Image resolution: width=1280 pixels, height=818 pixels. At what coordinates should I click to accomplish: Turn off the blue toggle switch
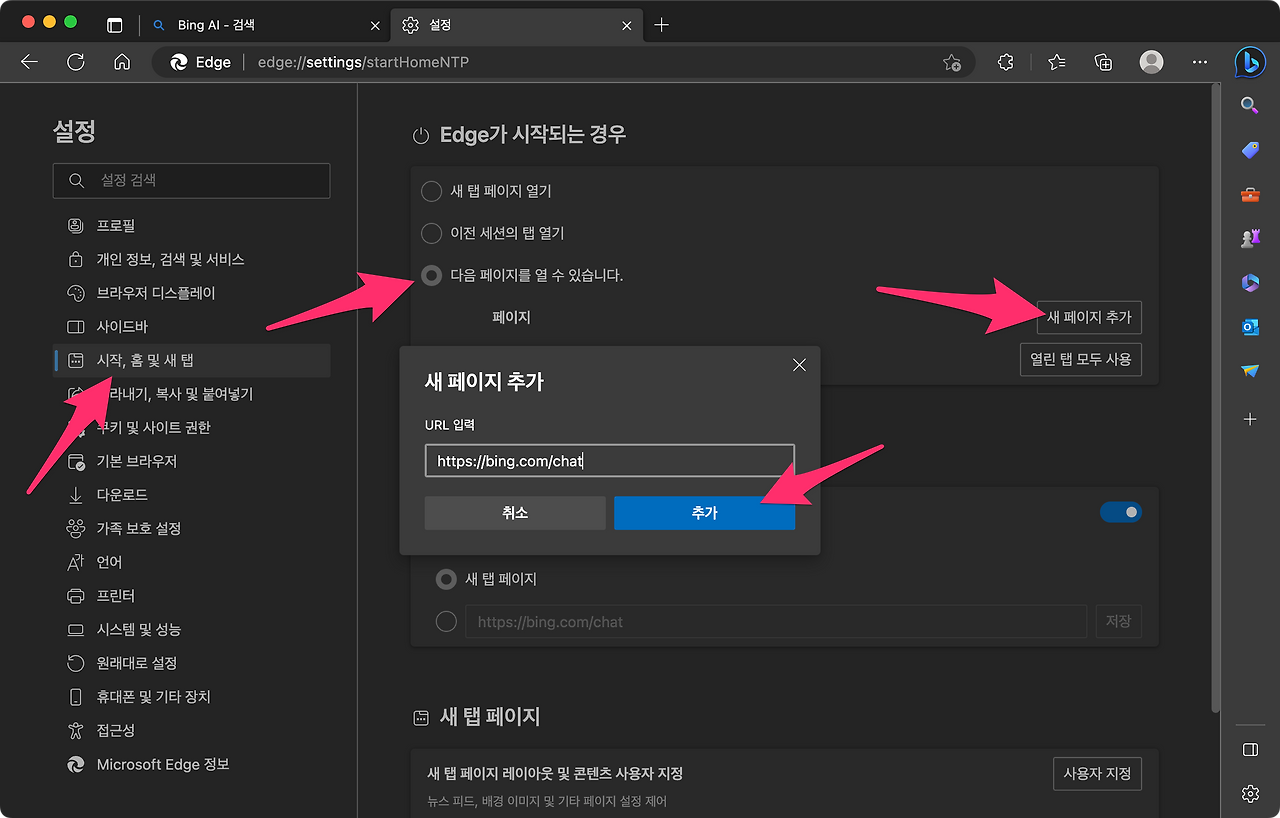click(1121, 511)
